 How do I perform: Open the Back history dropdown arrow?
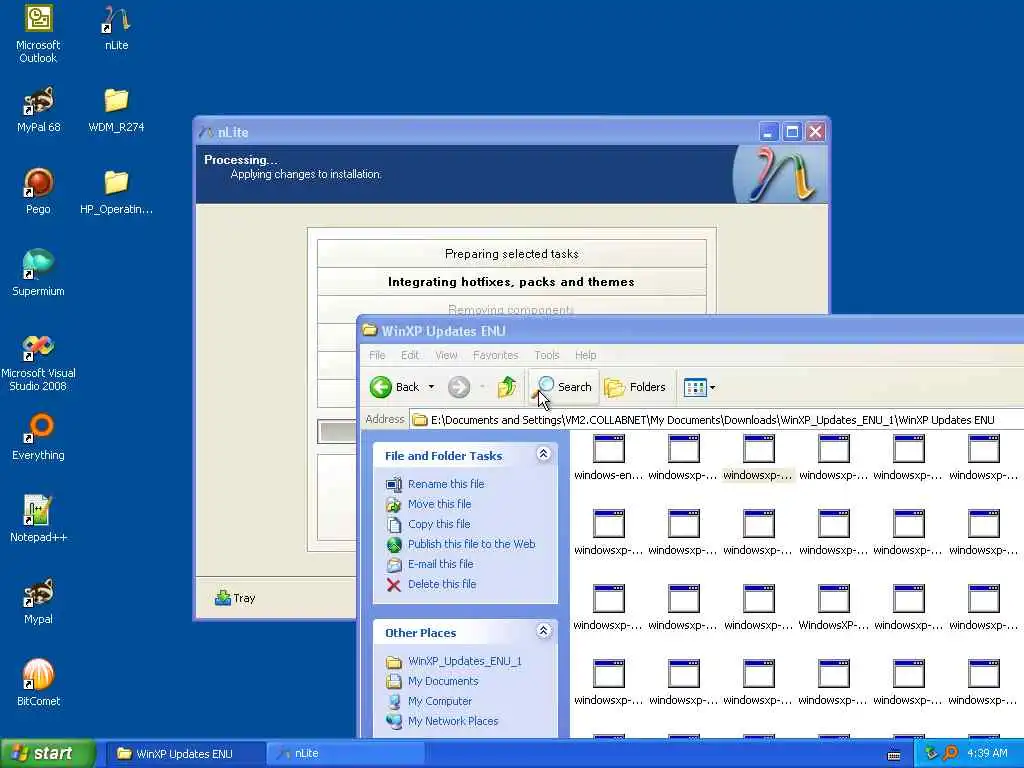coord(431,387)
